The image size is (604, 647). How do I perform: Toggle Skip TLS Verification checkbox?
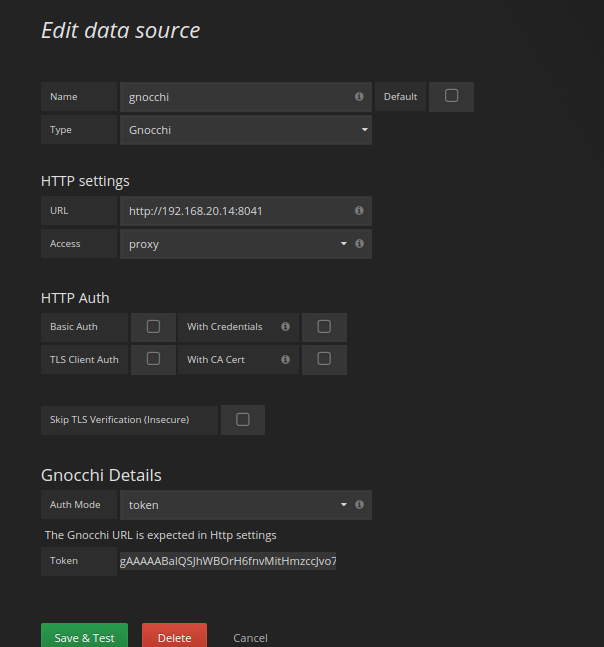pyautogui.click(x=242, y=420)
